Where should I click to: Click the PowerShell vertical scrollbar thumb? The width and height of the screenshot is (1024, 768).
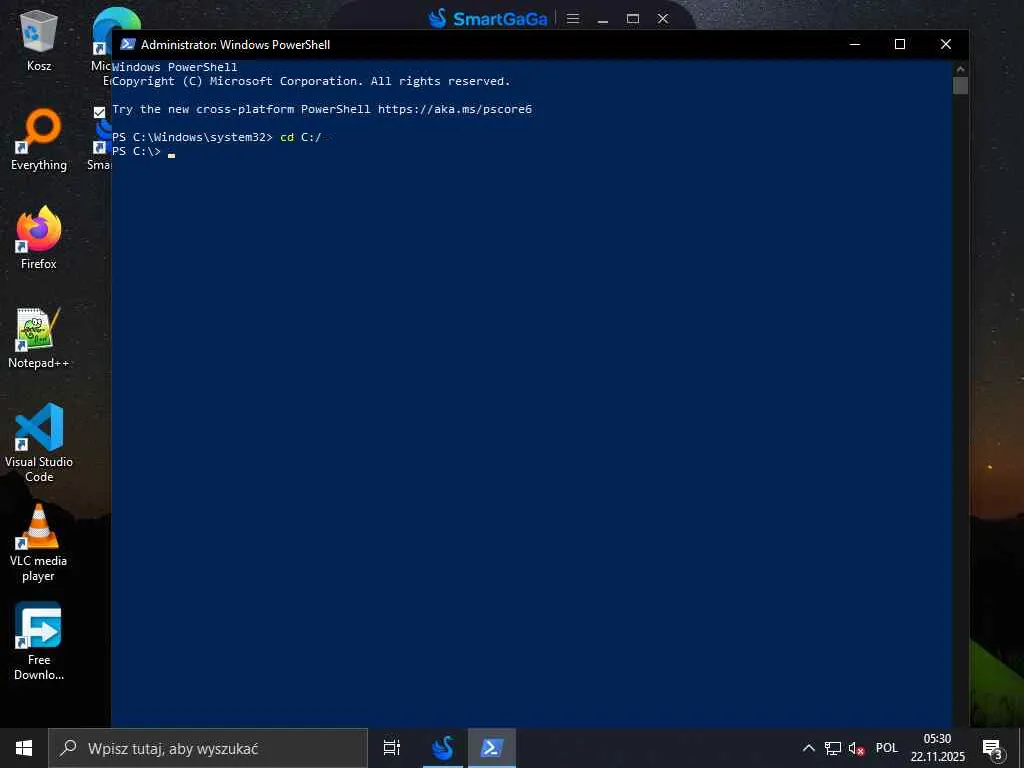[960, 86]
